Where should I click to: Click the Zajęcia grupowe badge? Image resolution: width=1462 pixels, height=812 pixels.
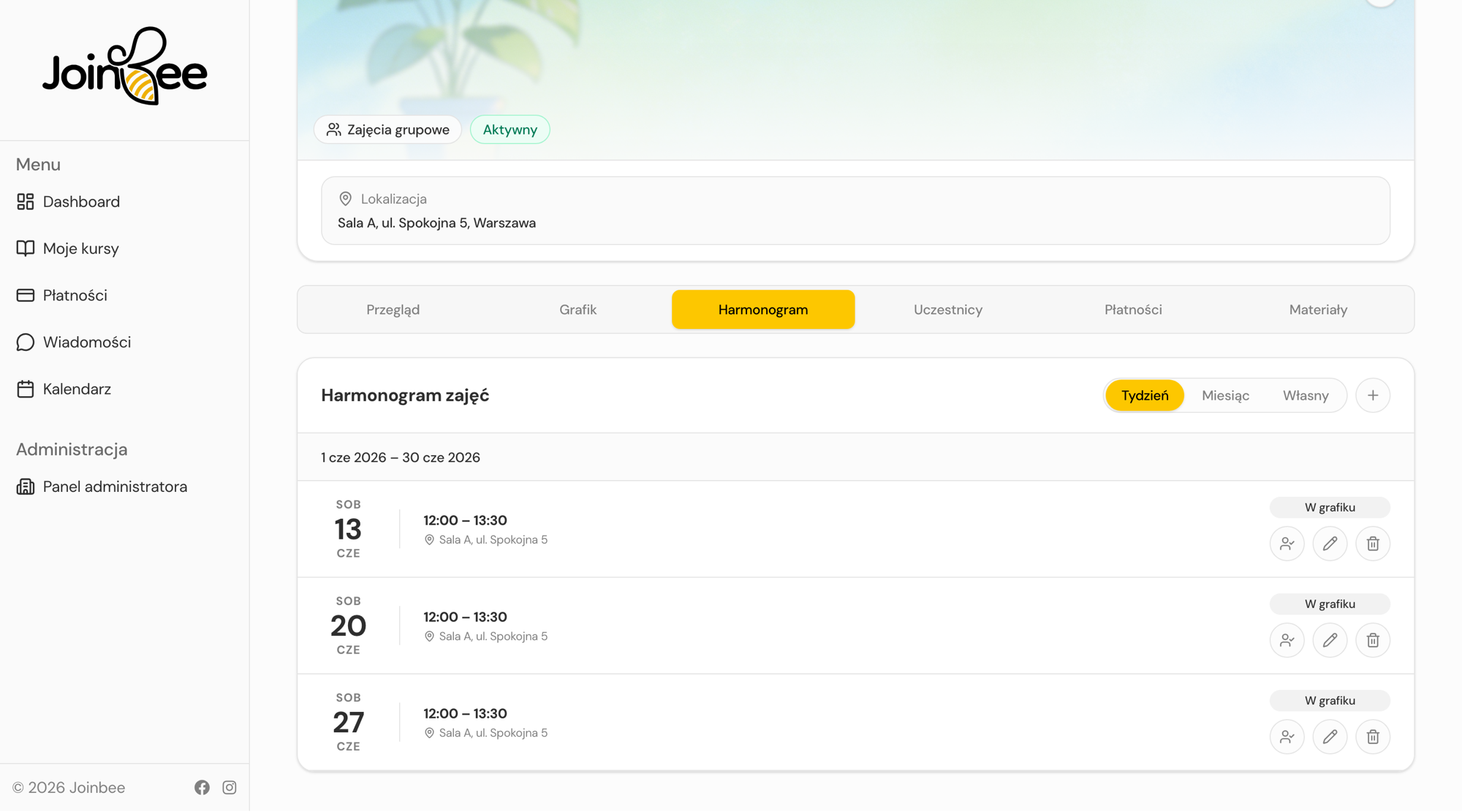coord(387,129)
